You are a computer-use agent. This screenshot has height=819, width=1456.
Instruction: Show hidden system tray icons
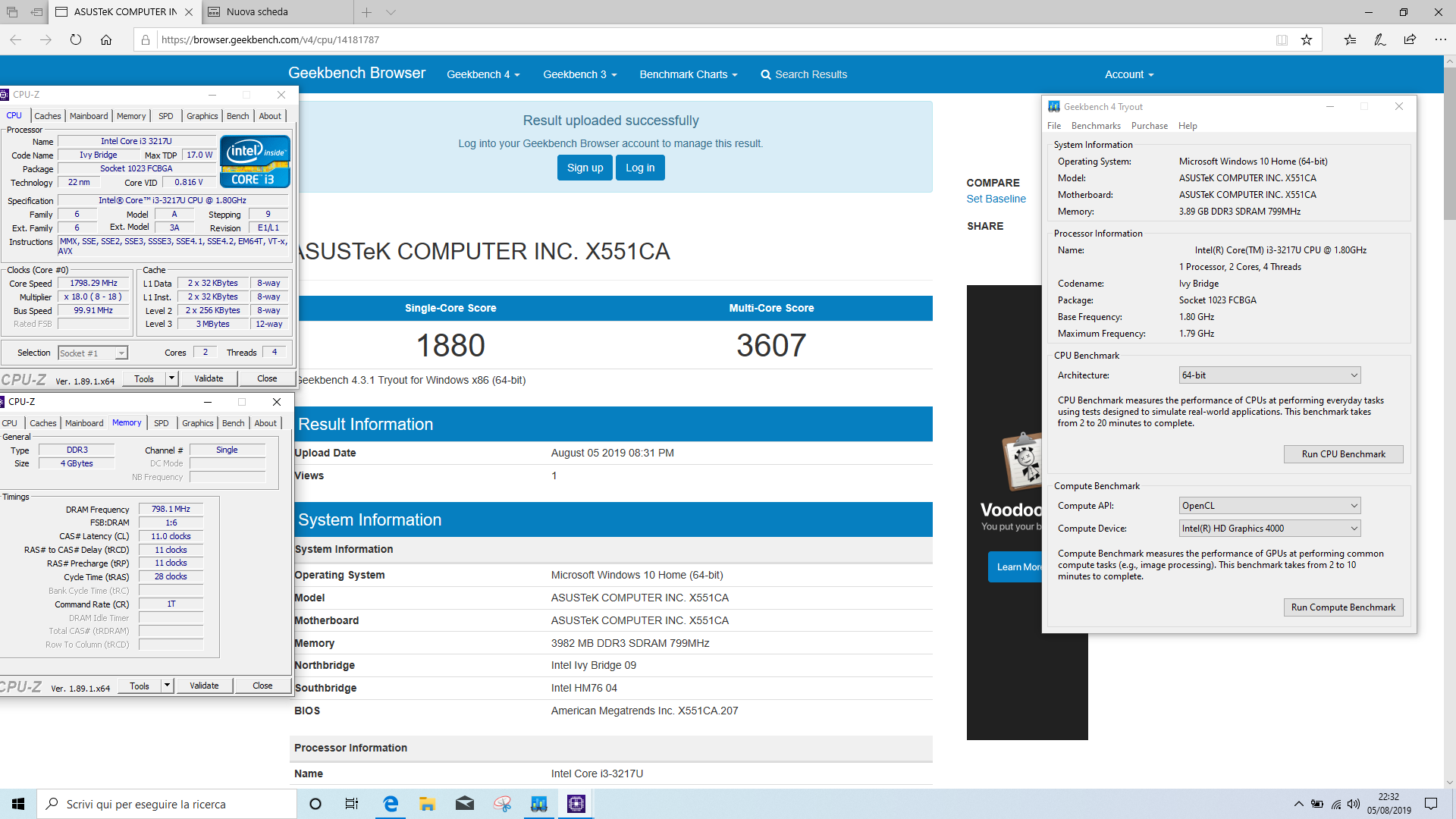(1298, 804)
